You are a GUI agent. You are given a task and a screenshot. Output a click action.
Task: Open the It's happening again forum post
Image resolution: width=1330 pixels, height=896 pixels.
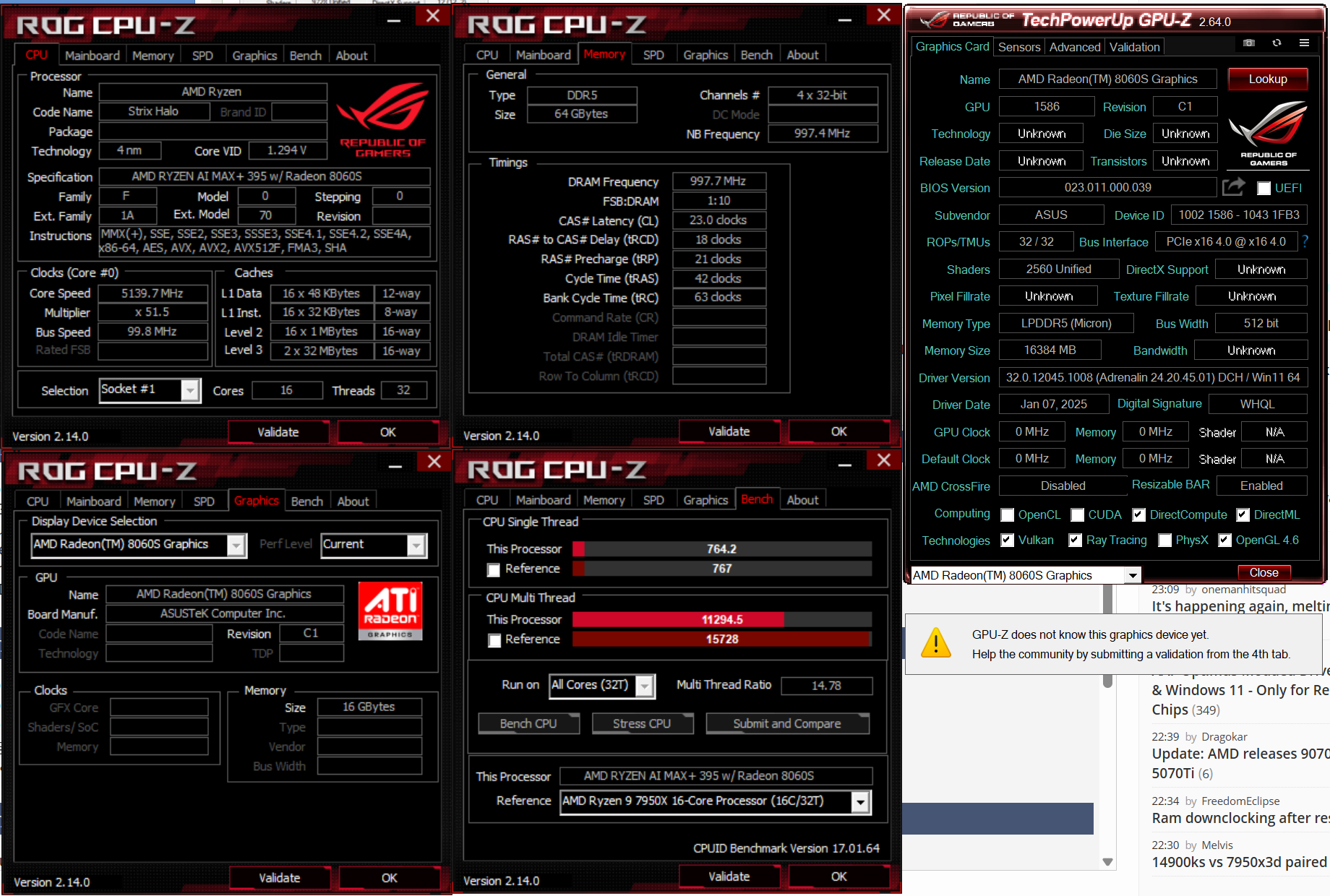click(1240, 606)
